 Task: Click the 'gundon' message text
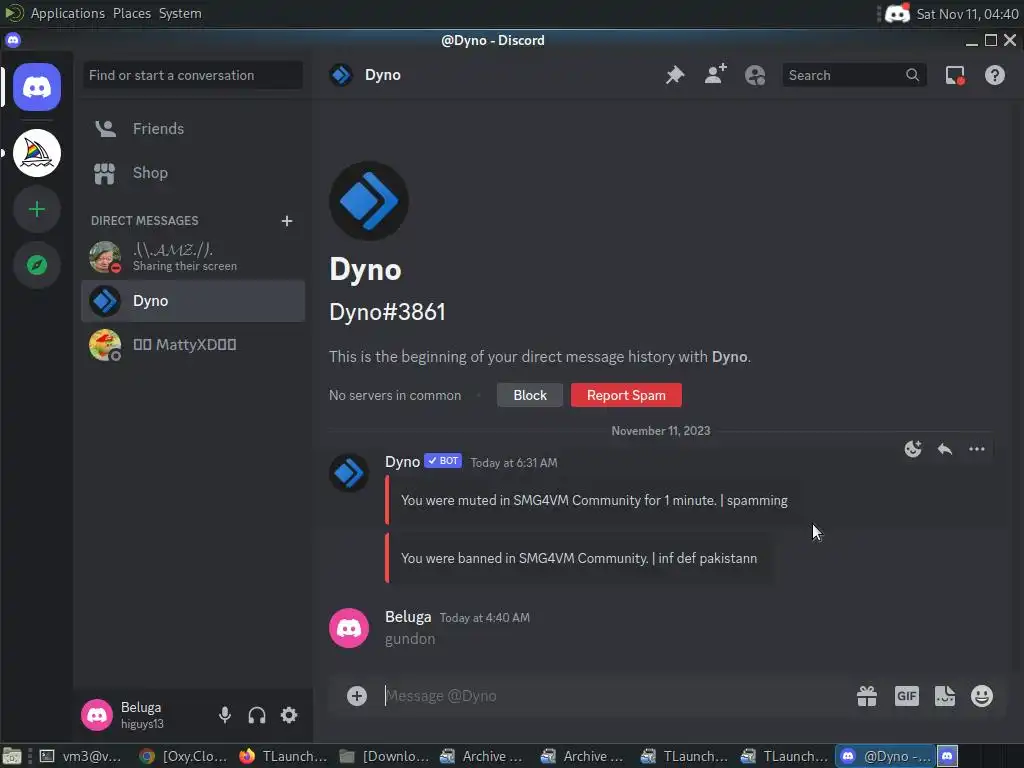point(410,639)
